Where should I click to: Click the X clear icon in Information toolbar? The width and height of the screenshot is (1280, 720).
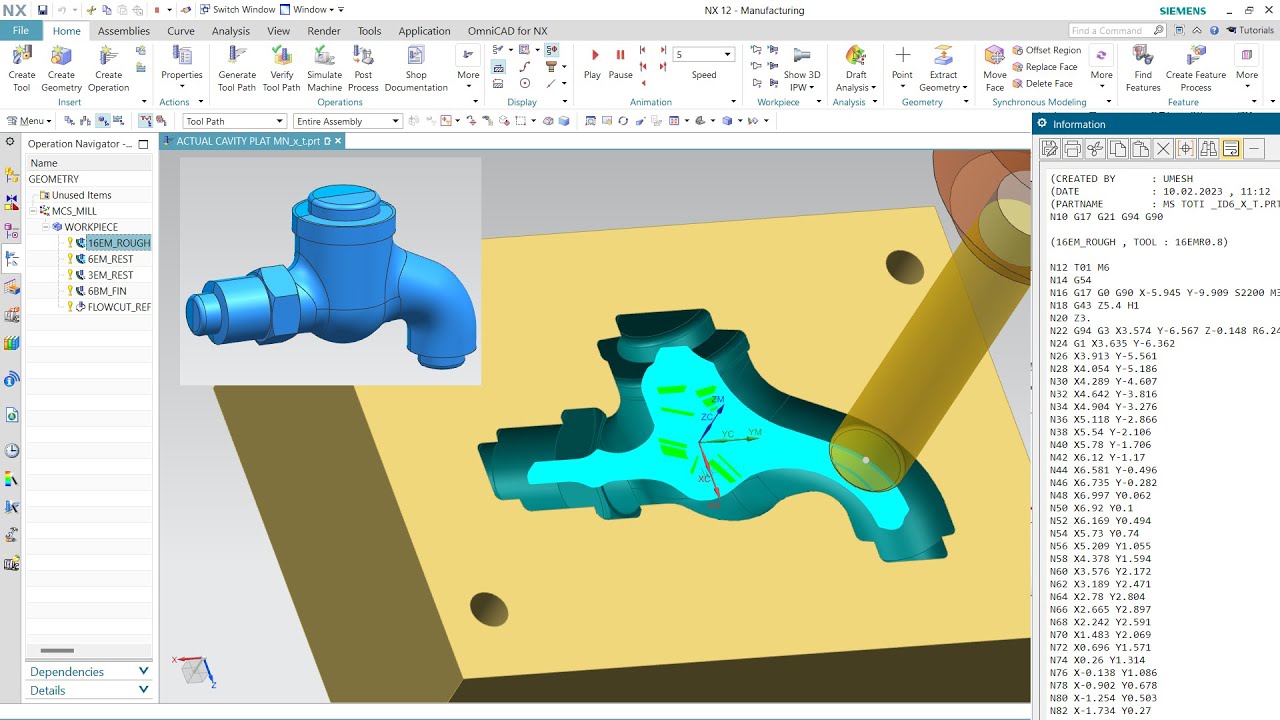1162,149
